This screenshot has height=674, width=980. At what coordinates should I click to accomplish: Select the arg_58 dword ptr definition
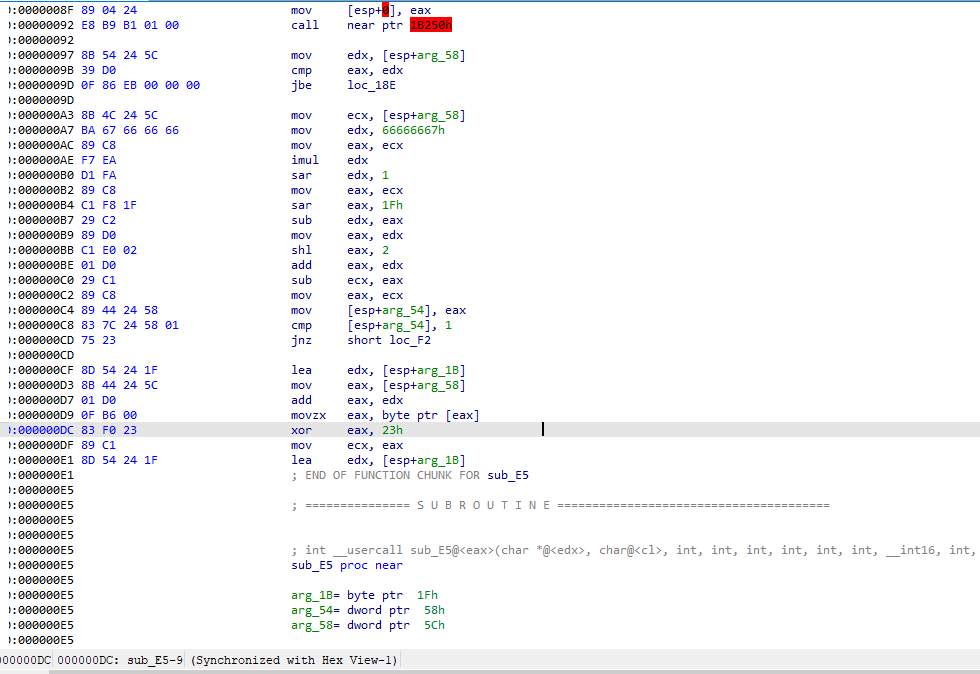coord(368,625)
